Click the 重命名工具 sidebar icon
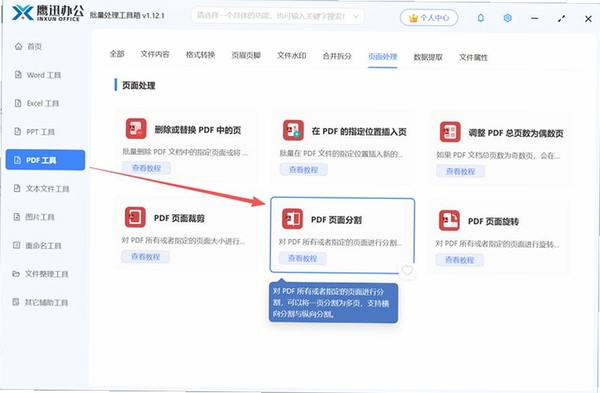This screenshot has width=600, height=393. (16, 245)
